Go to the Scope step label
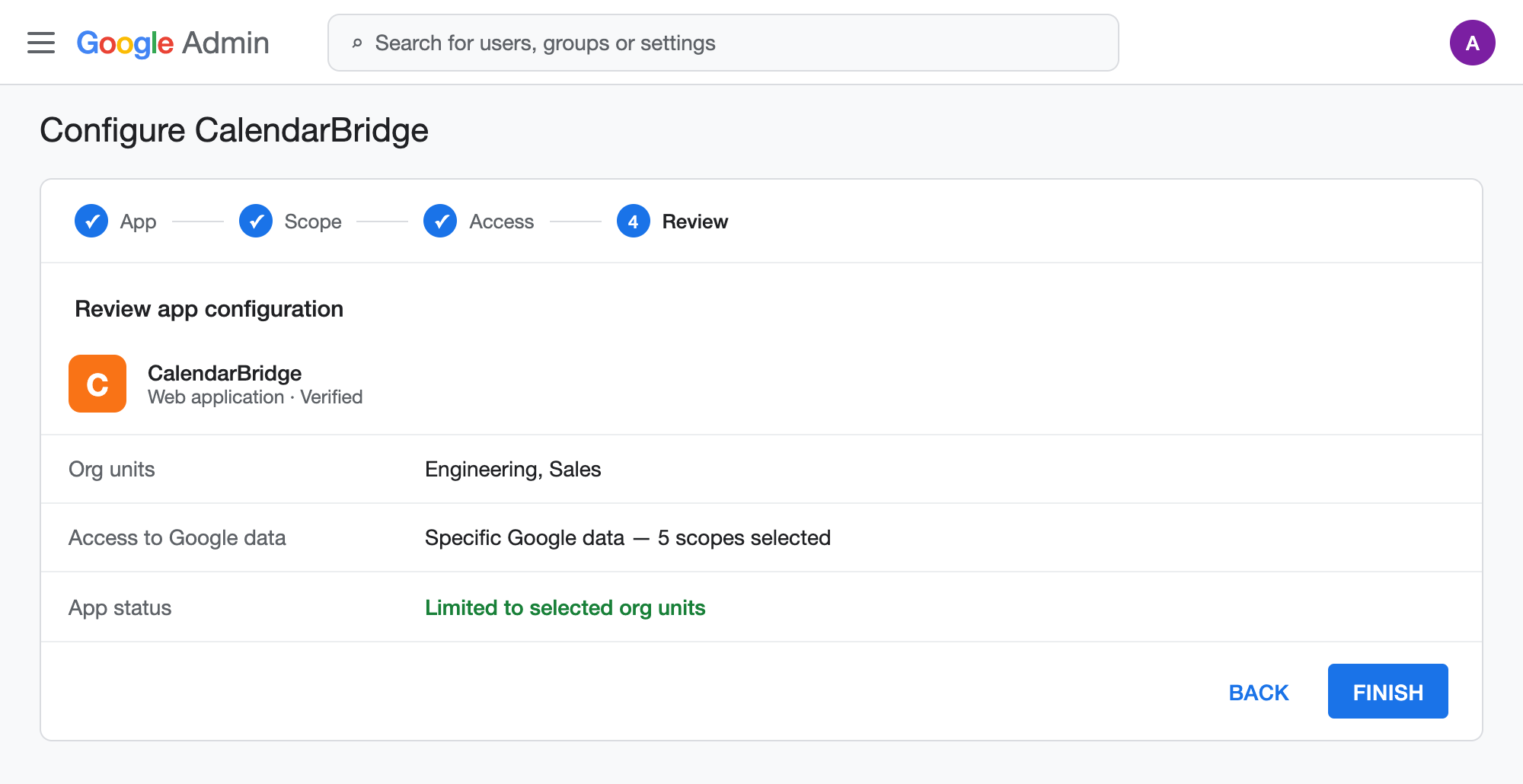The image size is (1523, 784). [x=313, y=221]
